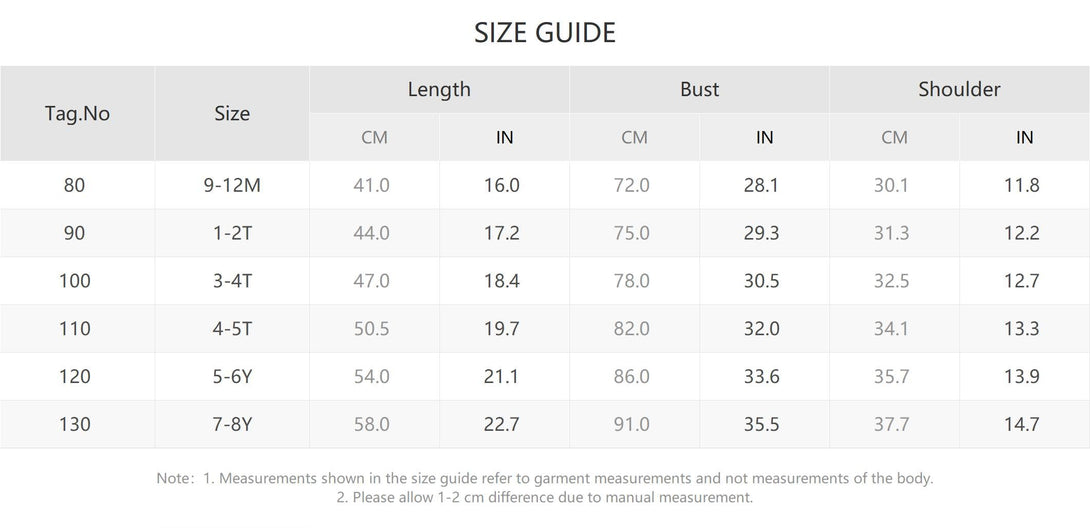Select the Size column header

tap(232, 113)
